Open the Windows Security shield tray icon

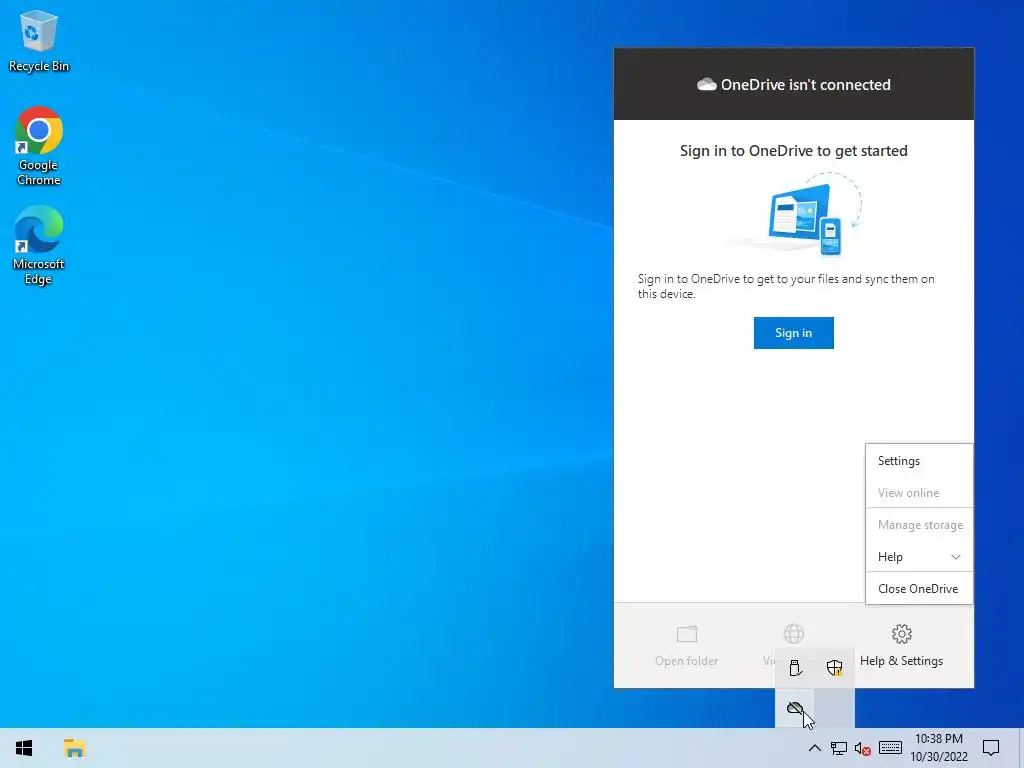834,667
